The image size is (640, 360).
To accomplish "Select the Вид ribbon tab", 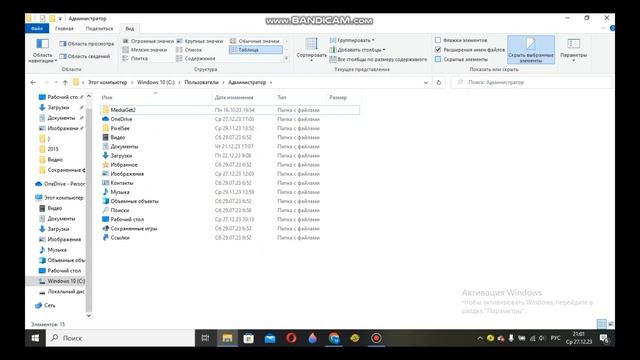I will pos(130,29).
